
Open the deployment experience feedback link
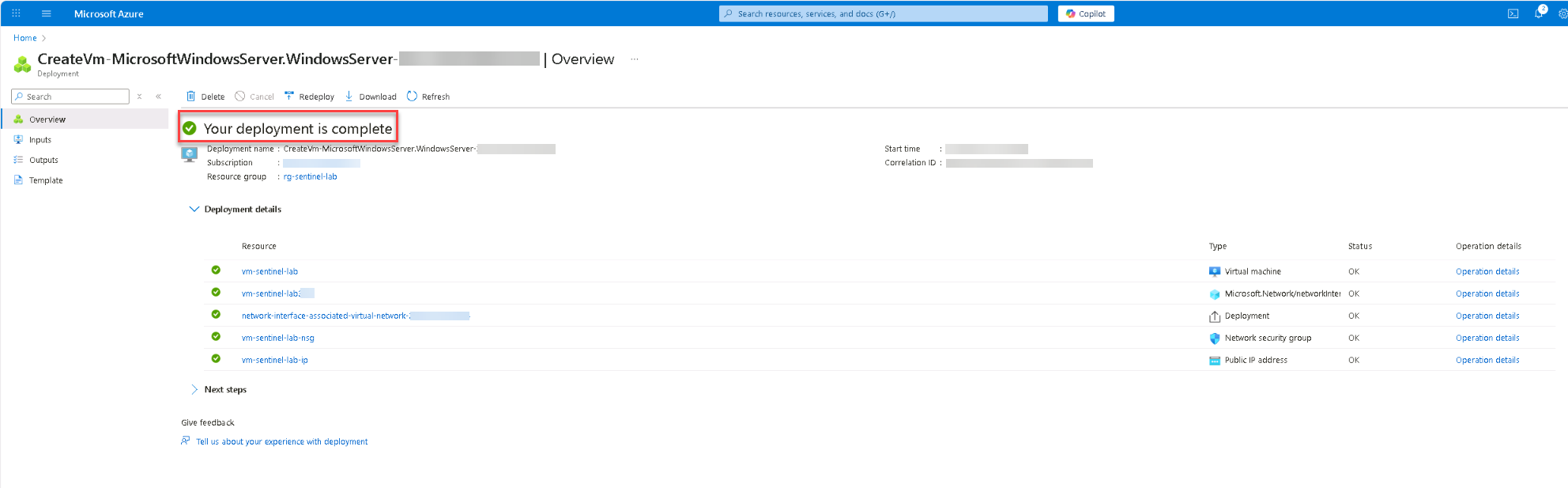[x=281, y=442]
